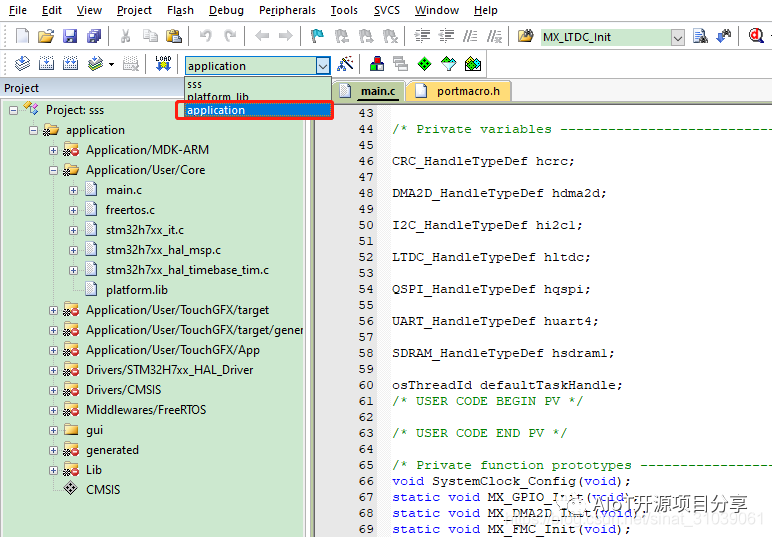The width and height of the screenshot is (772, 537).
Task: Select platform.lib in the project tree
Action: [136, 290]
